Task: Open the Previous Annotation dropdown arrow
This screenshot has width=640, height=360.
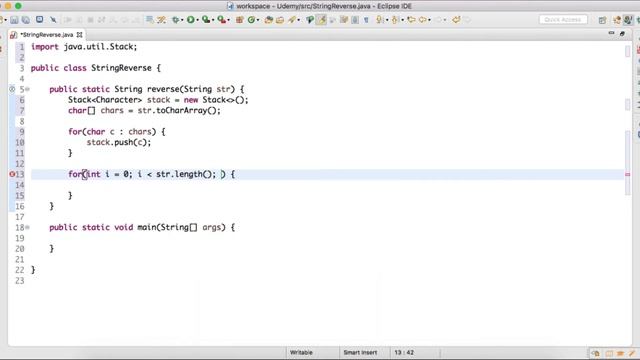Action: [x=402, y=20]
